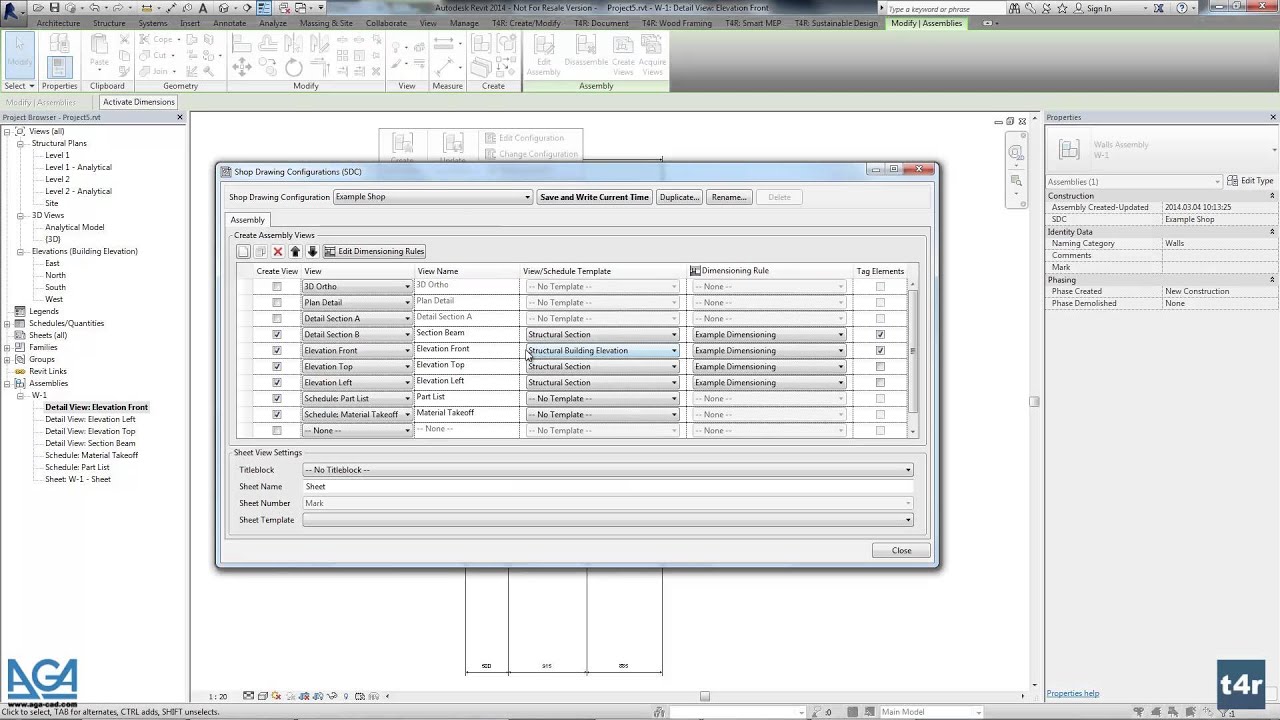Click the Sheet Name input field
1280x720 pixels.
[x=608, y=487]
